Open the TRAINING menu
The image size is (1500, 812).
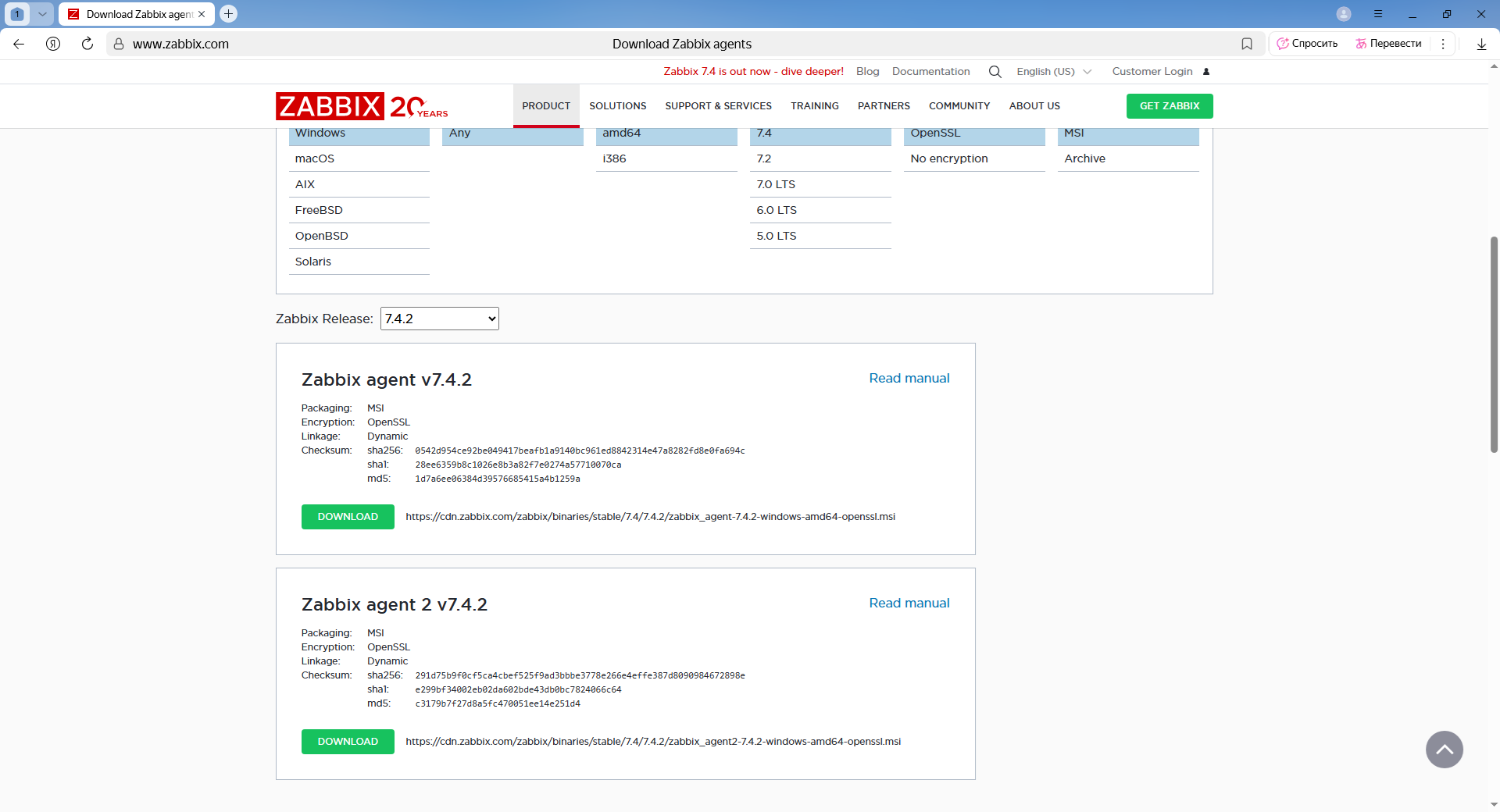pyautogui.click(x=815, y=106)
